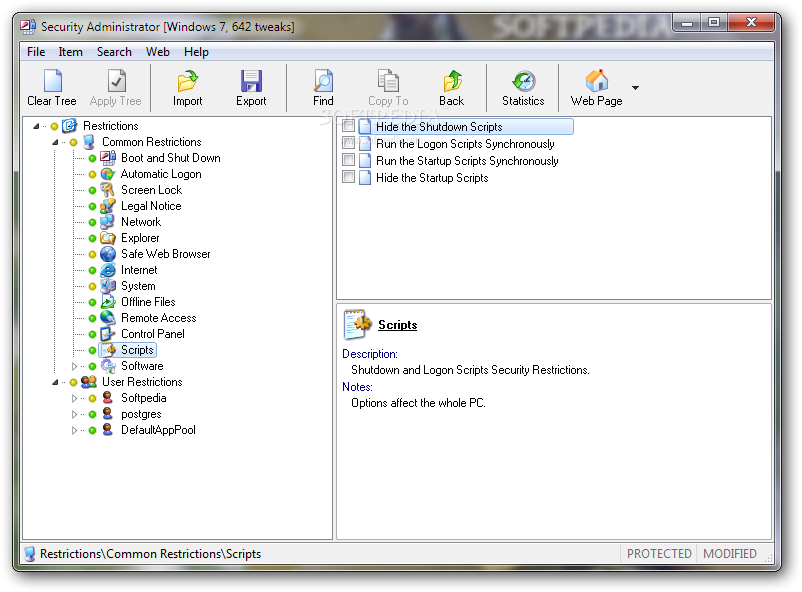Image resolution: width=802 pixels, height=592 pixels.
Task: Open Statistics from the toolbar
Action: [524, 81]
